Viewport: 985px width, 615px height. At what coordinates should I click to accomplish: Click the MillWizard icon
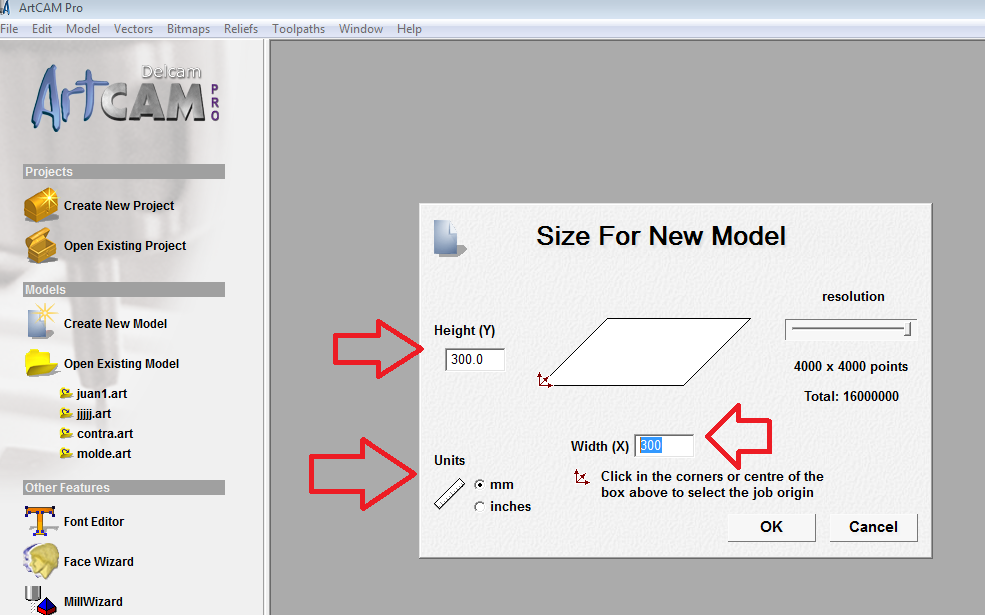click(x=41, y=601)
